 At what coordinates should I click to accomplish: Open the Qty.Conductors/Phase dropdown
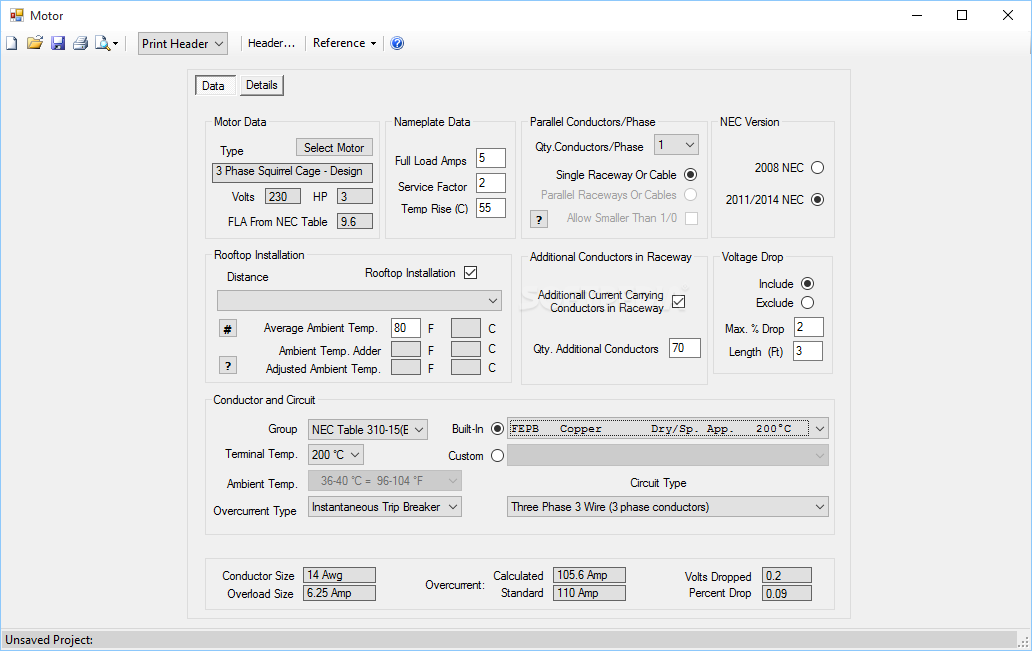(676, 145)
